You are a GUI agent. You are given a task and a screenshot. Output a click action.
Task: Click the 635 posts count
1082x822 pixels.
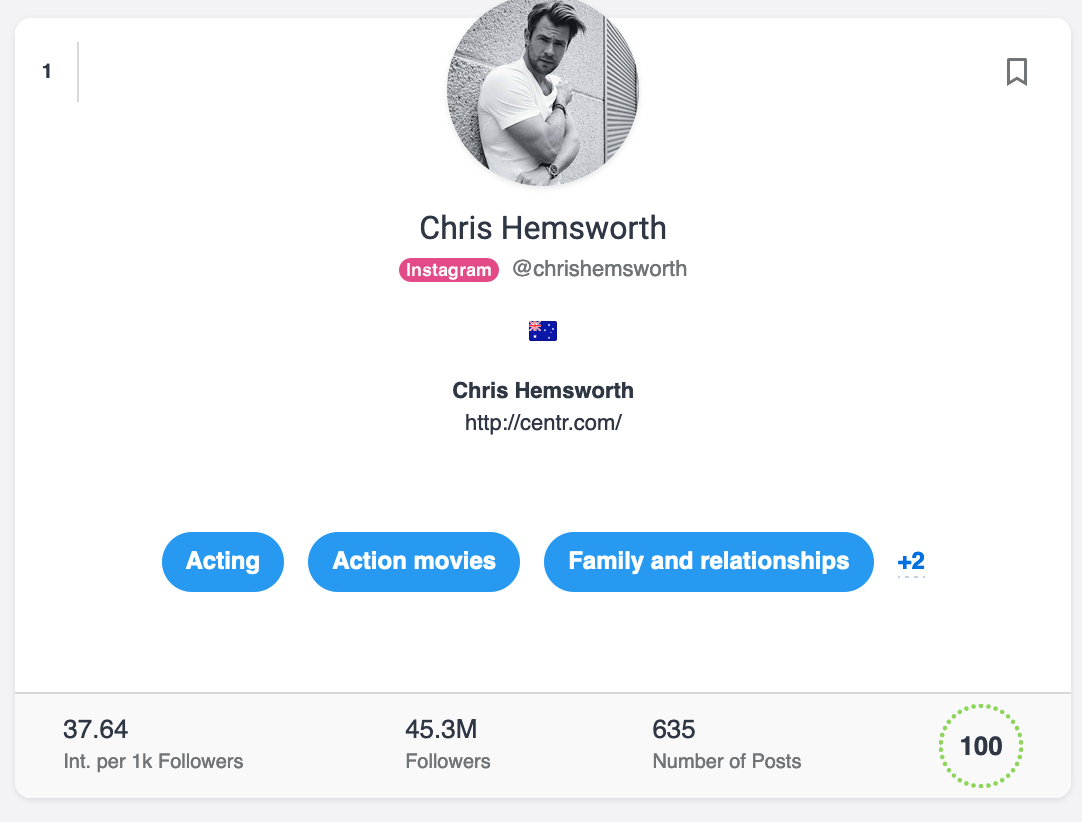[x=674, y=729]
